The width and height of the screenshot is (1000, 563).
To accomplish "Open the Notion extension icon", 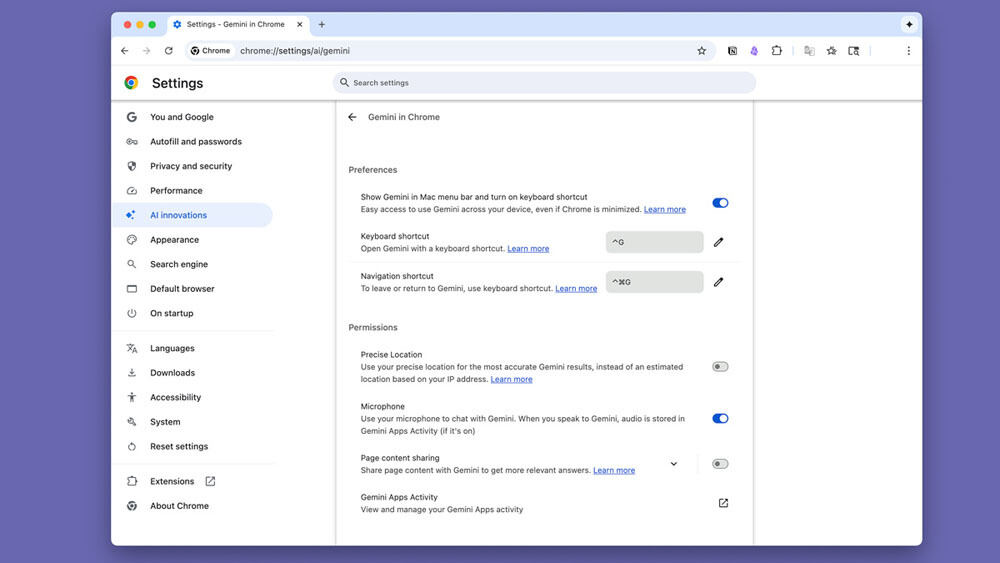I will pyautogui.click(x=732, y=51).
